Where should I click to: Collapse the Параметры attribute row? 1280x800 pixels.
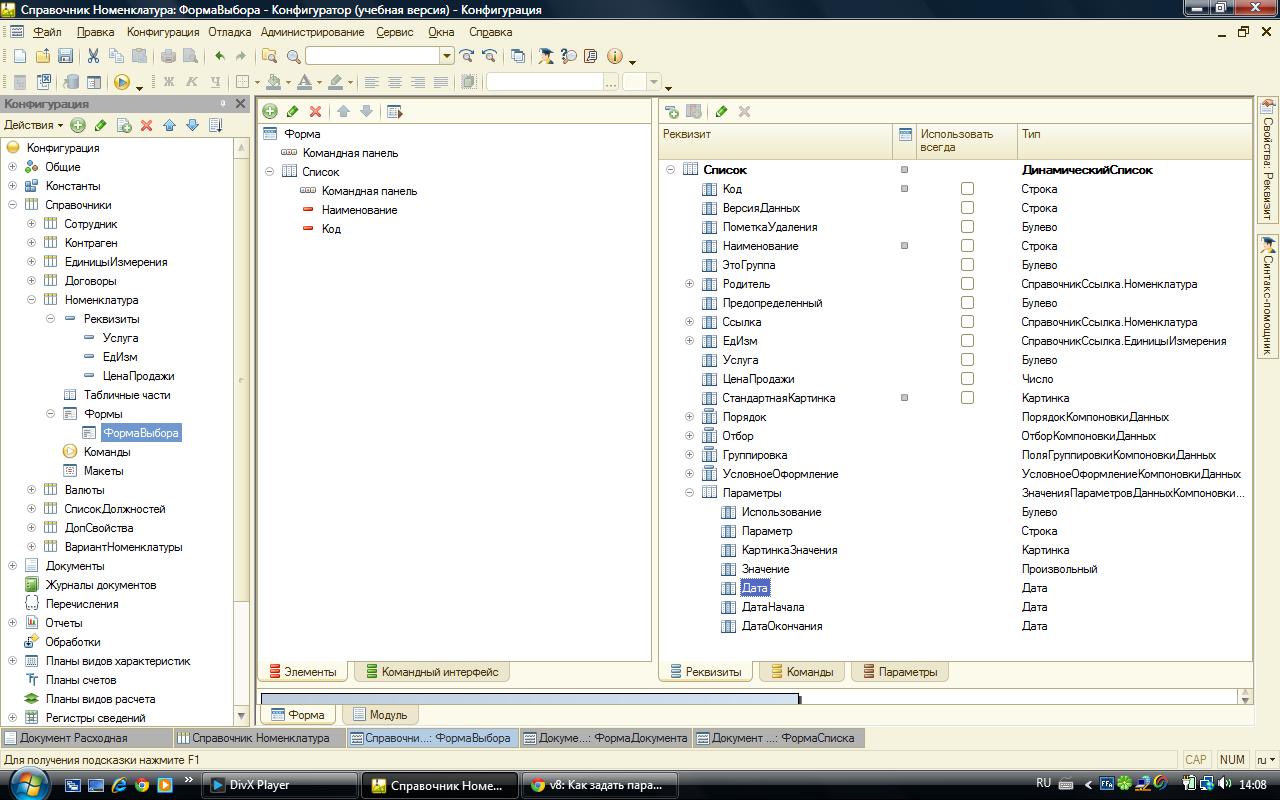[689, 493]
